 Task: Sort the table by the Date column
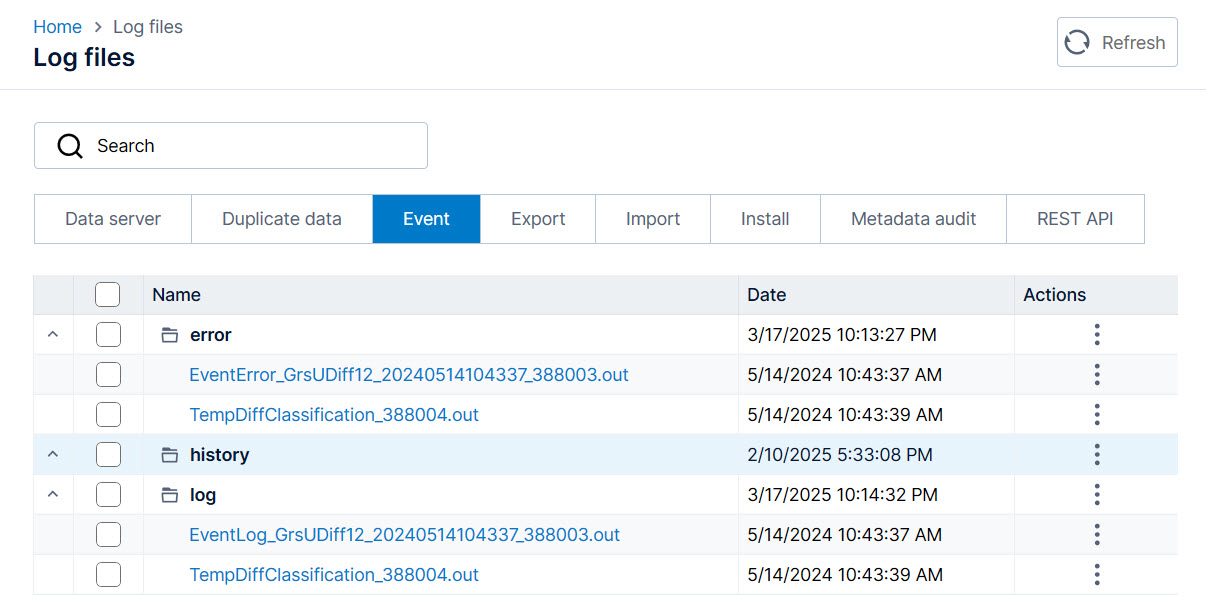point(766,294)
